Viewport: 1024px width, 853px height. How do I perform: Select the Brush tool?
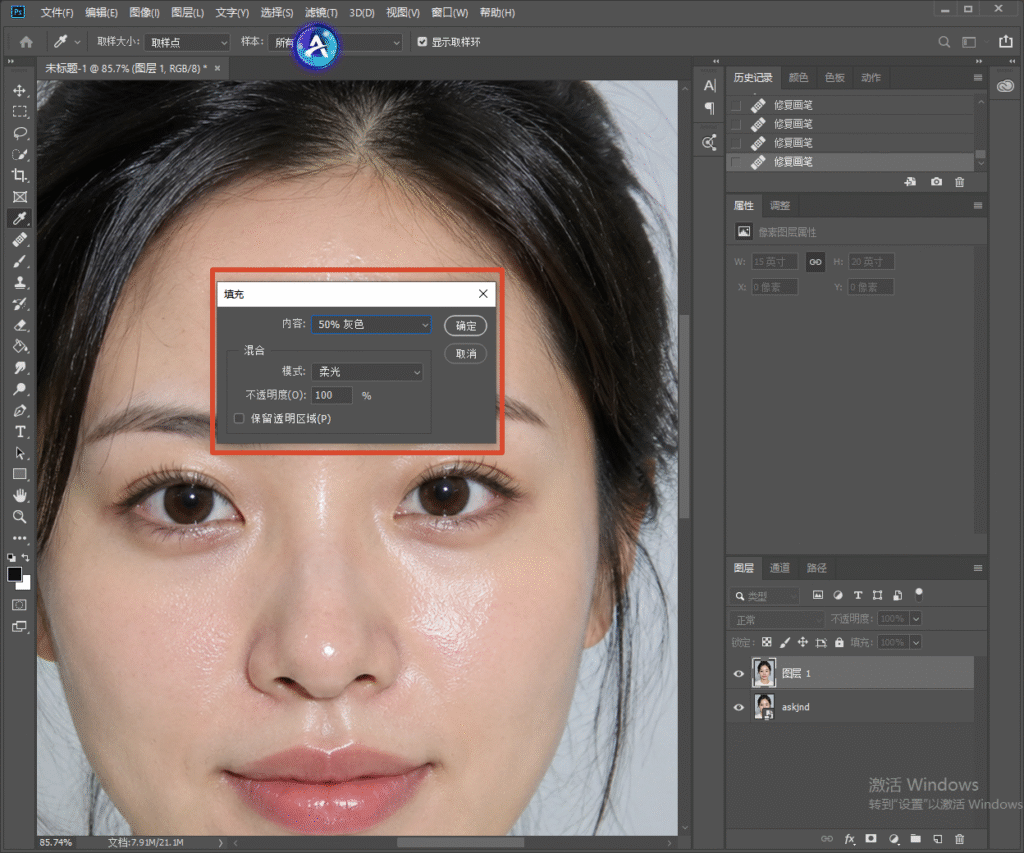pos(20,261)
